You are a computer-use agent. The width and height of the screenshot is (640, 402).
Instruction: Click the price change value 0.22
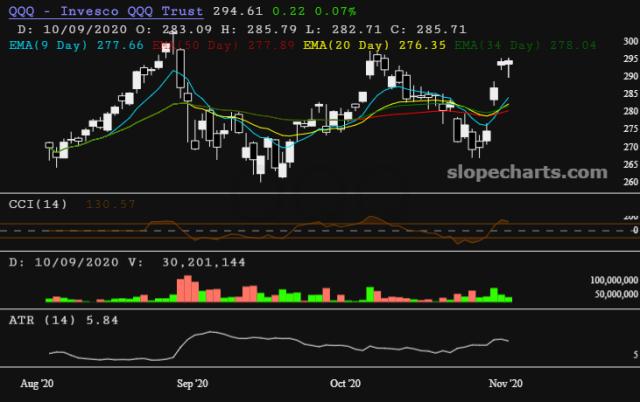[x=289, y=11]
